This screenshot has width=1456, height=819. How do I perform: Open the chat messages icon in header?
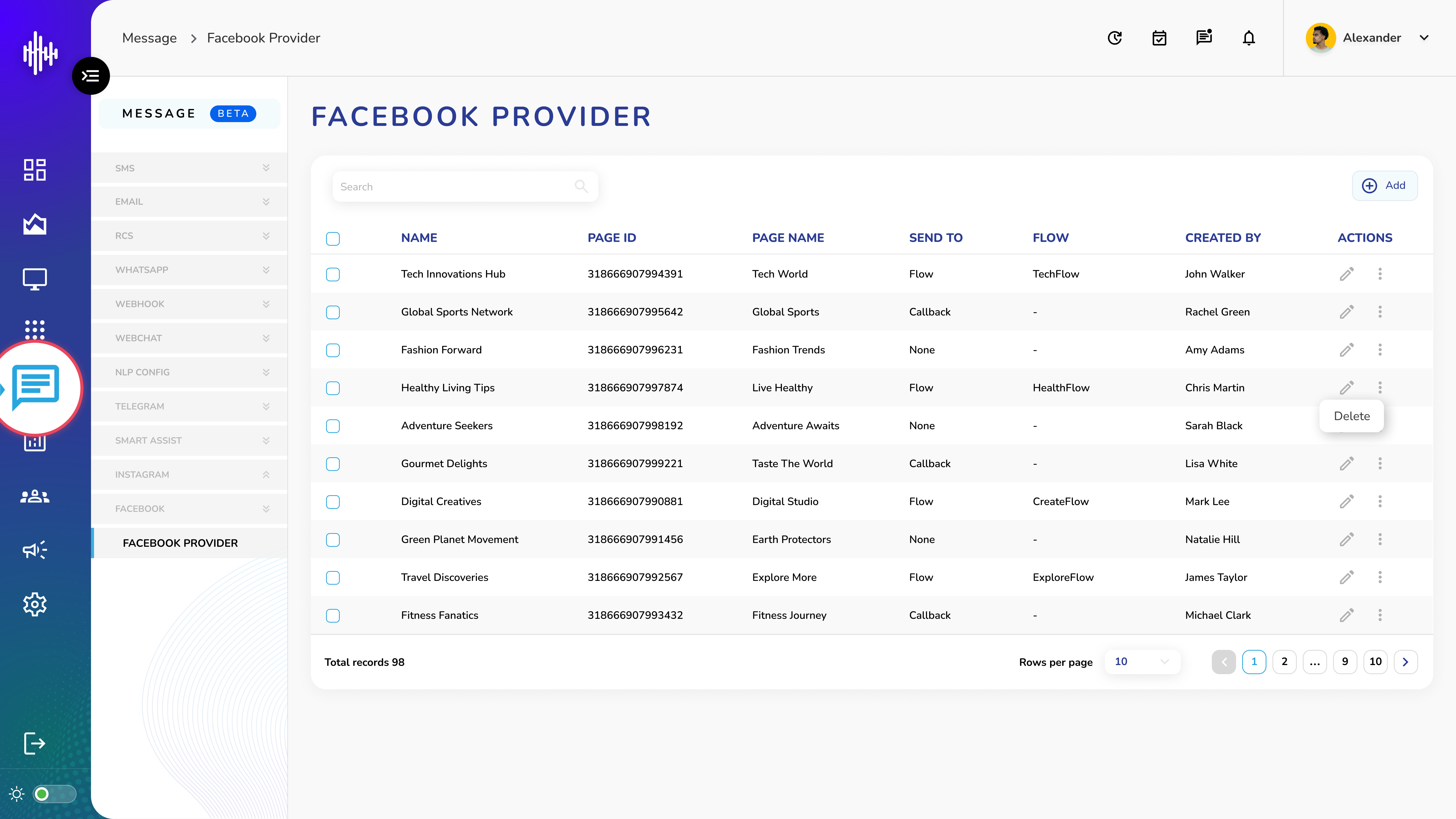1204,37
